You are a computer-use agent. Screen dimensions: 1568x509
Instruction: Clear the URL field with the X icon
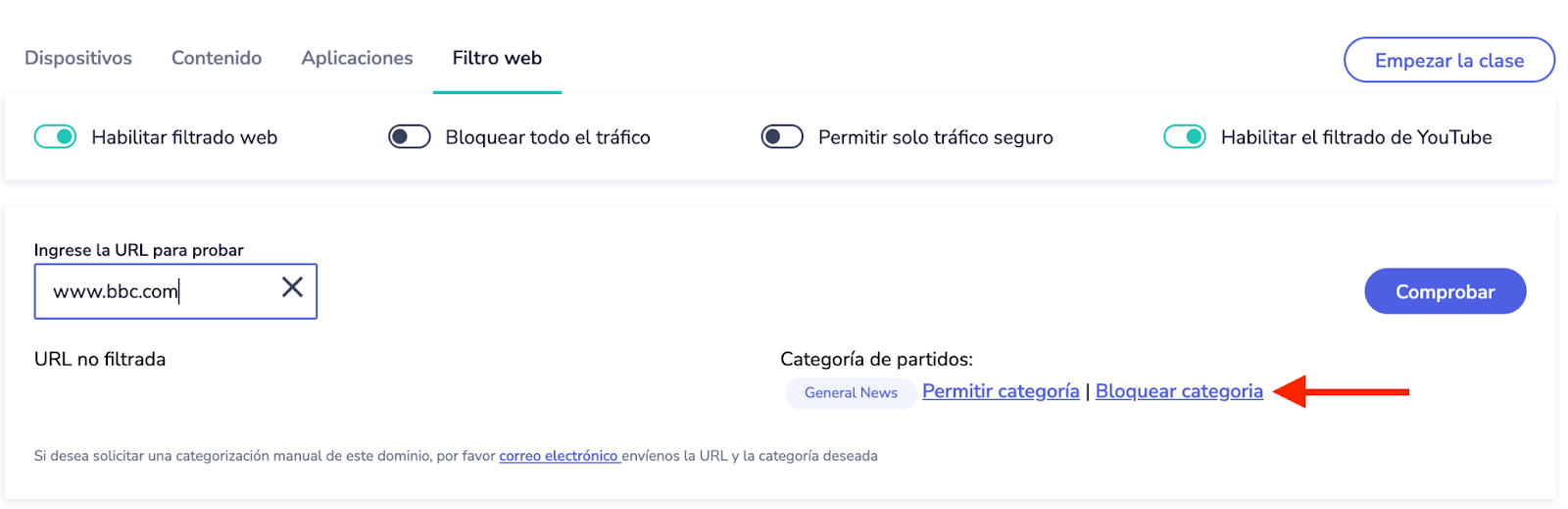click(292, 287)
